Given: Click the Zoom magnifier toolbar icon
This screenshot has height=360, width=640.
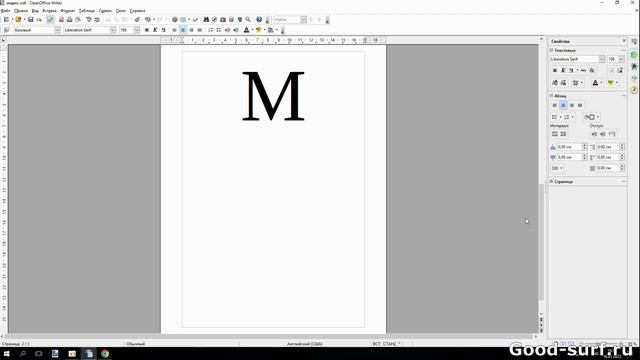Looking at the screenshot, I should click(x=248, y=20).
